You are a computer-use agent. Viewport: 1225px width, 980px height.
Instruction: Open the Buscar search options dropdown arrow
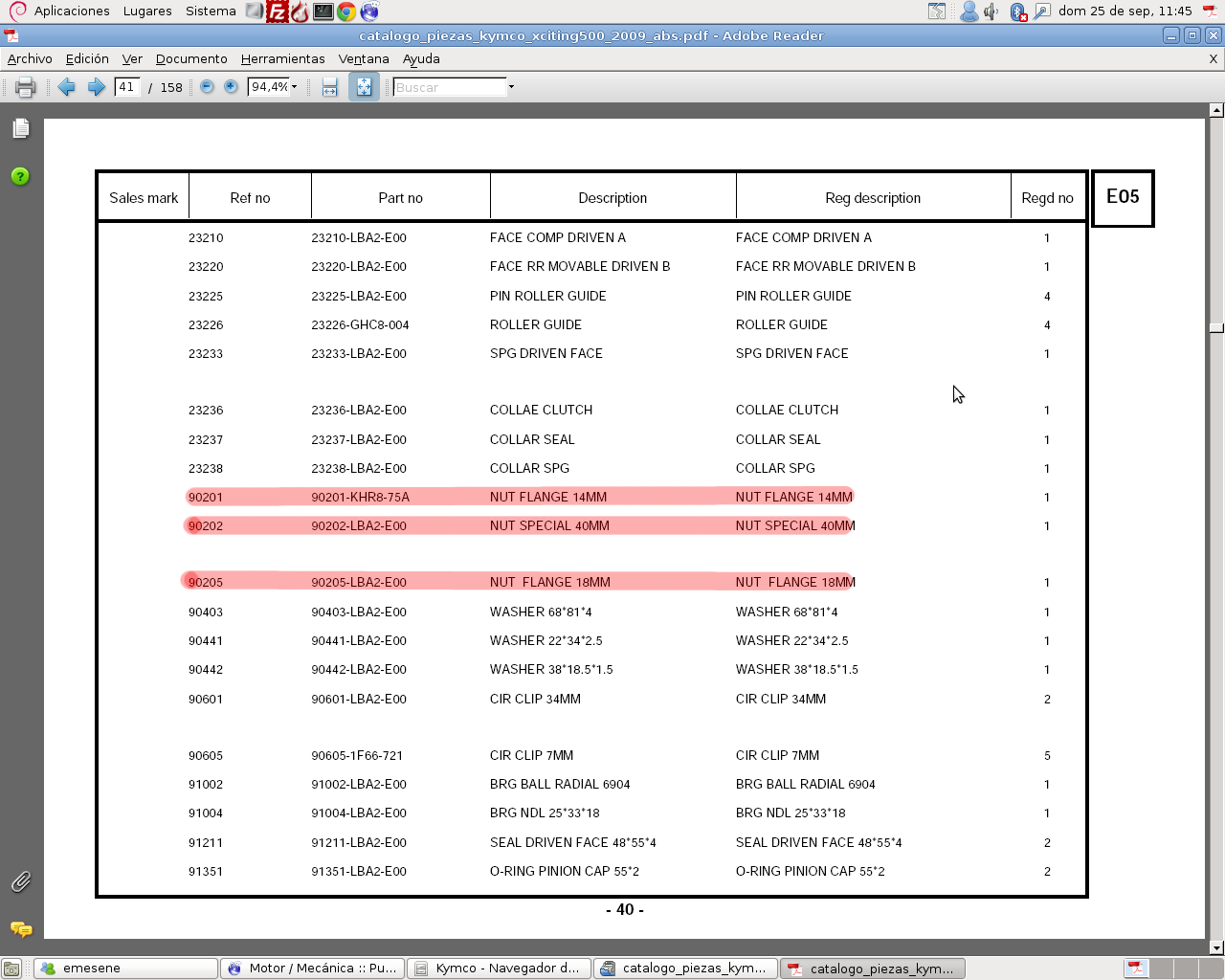pos(511,87)
